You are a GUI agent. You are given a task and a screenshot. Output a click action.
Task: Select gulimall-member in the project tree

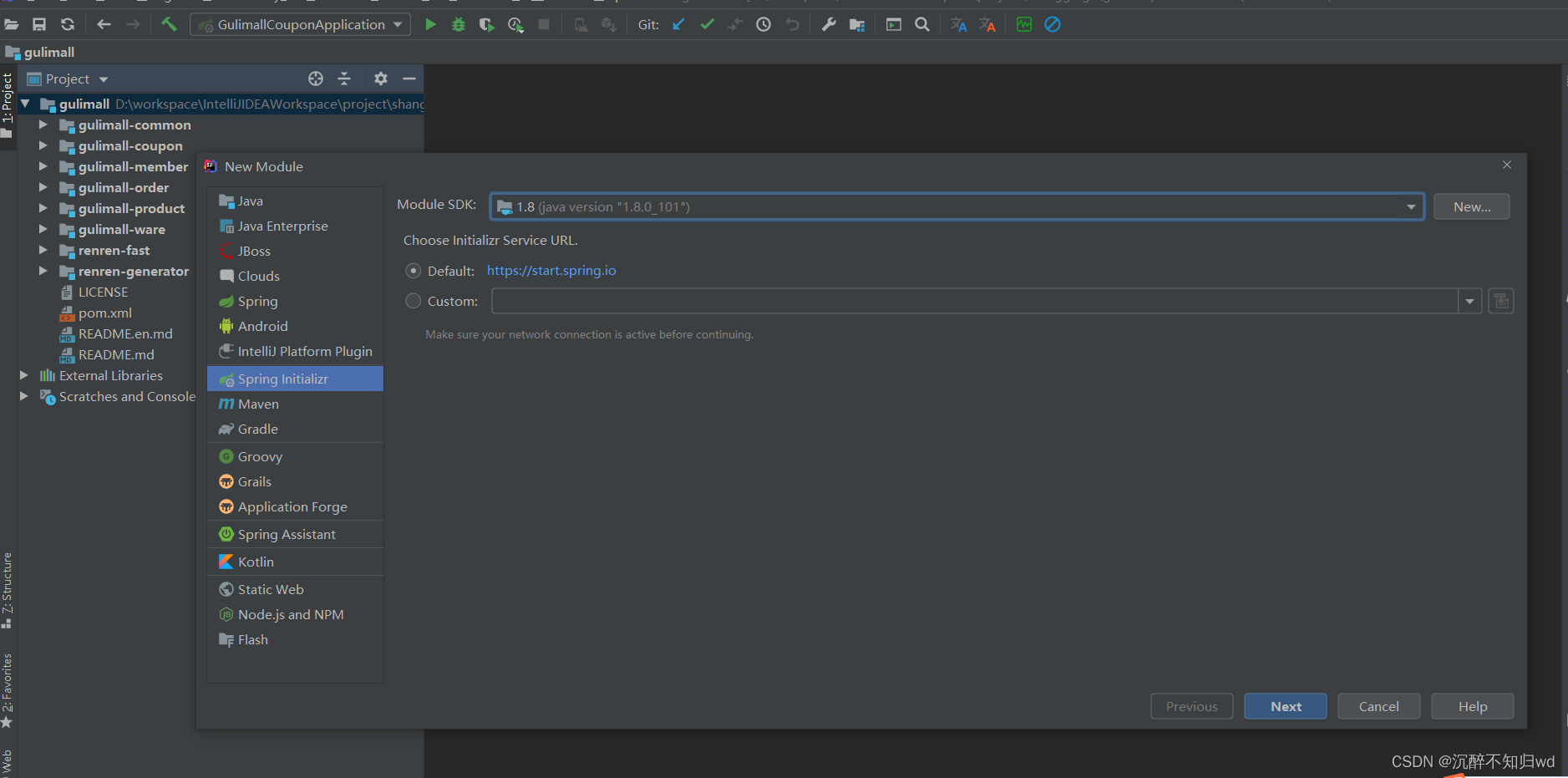pos(133,166)
